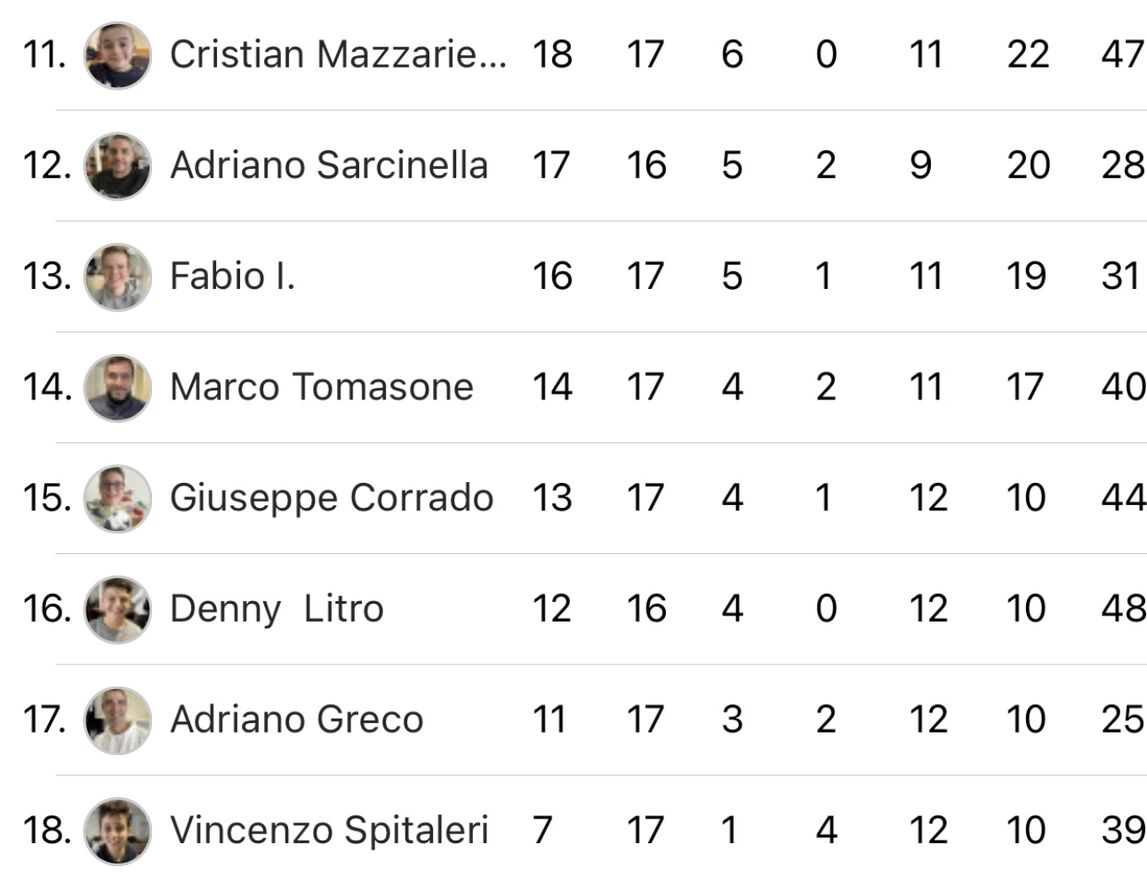Select the player name Cristian Mazzarie…

tap(337, 54)
